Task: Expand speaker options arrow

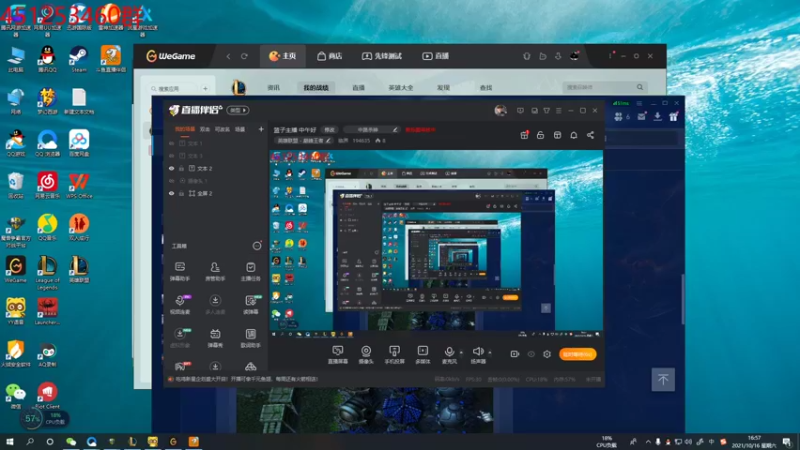Action: pos(490,352)
